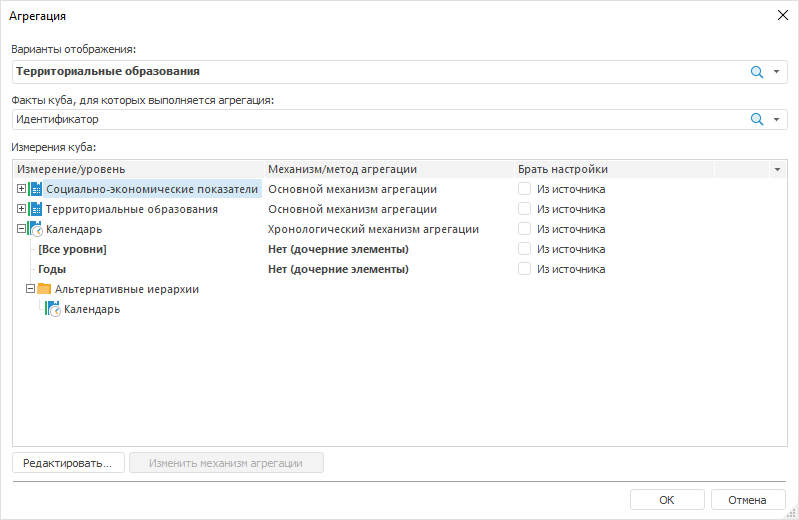The width and height of the screenshot is (799, 520).
Task: Check Из источника for Территориальные образования
Action: click(x=524, y=209)
